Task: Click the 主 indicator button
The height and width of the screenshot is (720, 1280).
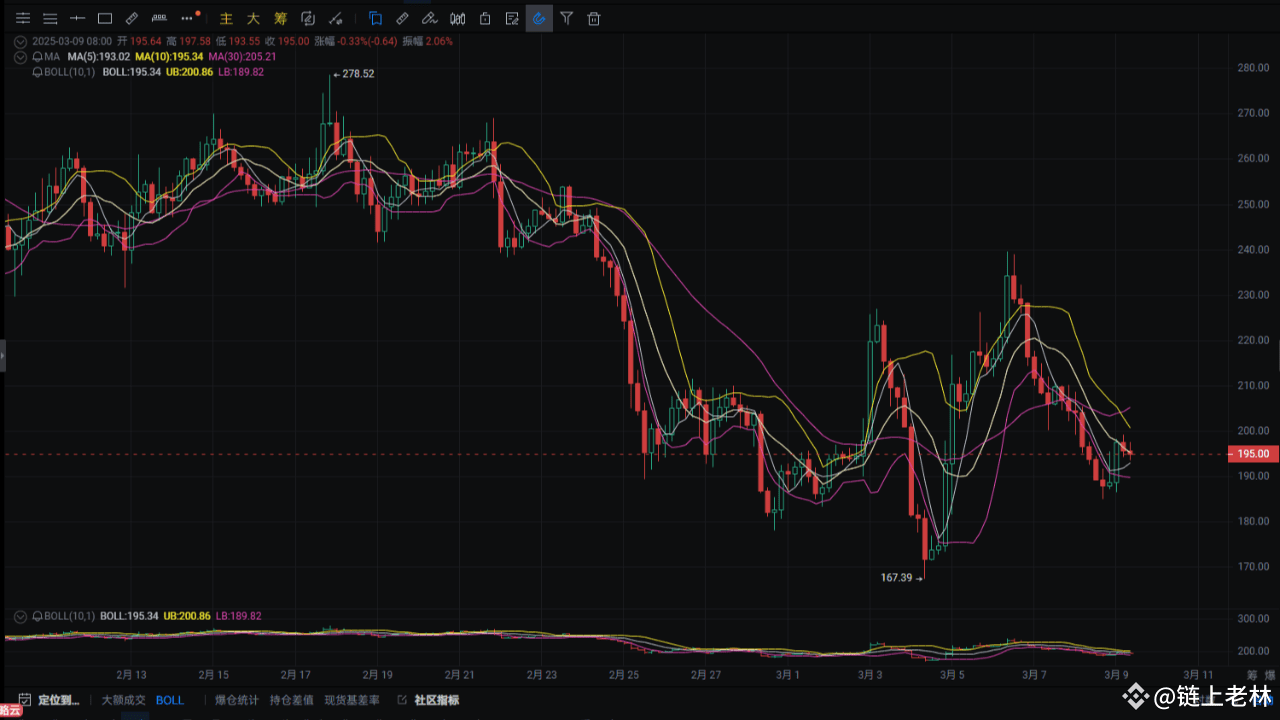Action: click(226, 18)
